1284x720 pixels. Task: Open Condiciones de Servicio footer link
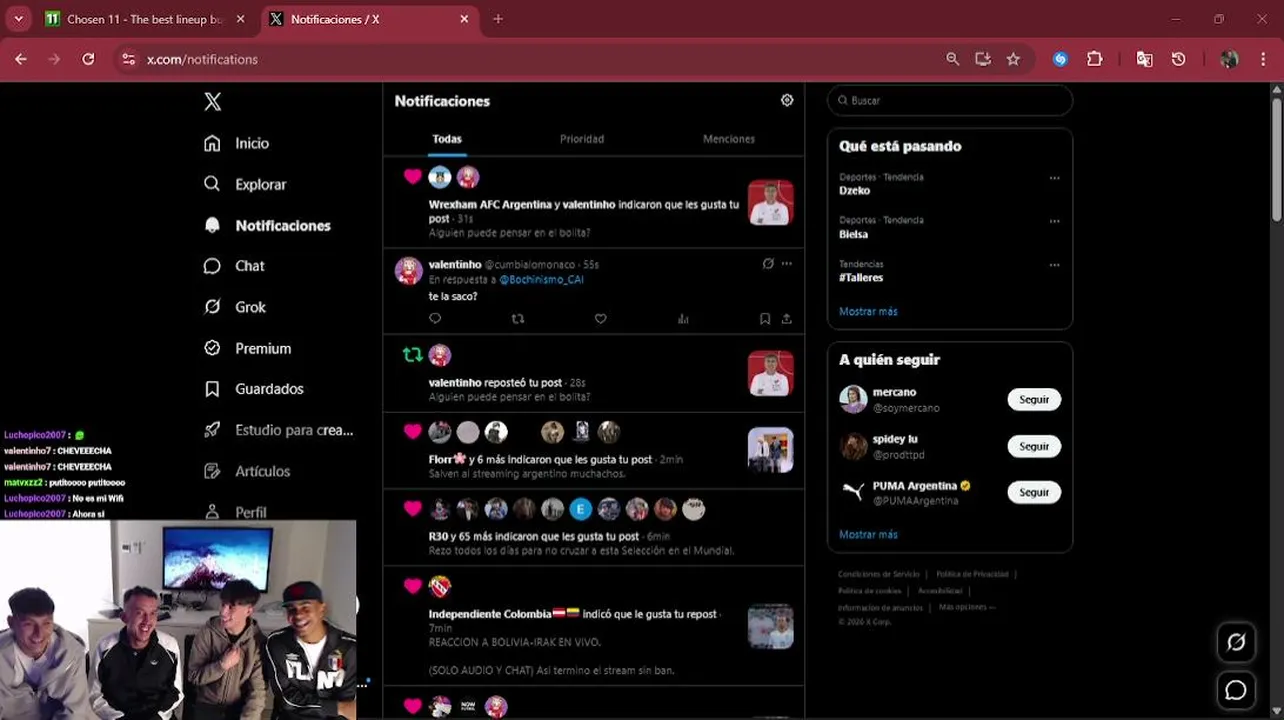(878, 574)
